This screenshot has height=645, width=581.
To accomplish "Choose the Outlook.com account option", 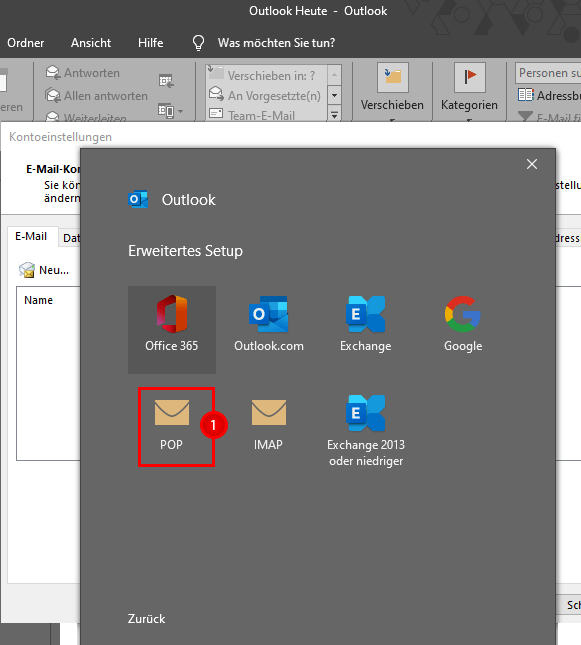I will [x=269, y=324].
